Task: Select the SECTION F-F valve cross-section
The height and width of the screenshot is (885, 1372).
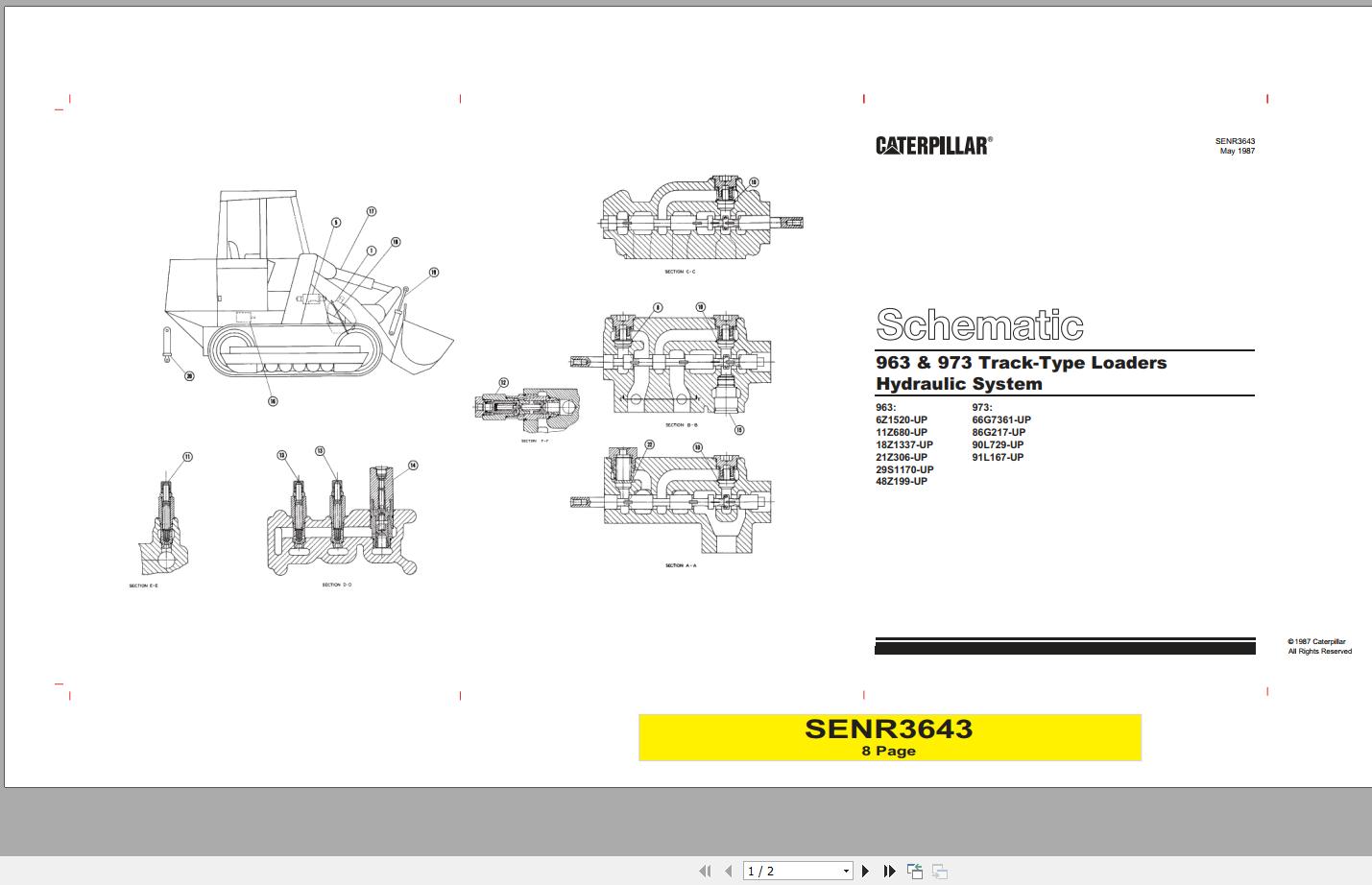Action: [x=526, y=407]
